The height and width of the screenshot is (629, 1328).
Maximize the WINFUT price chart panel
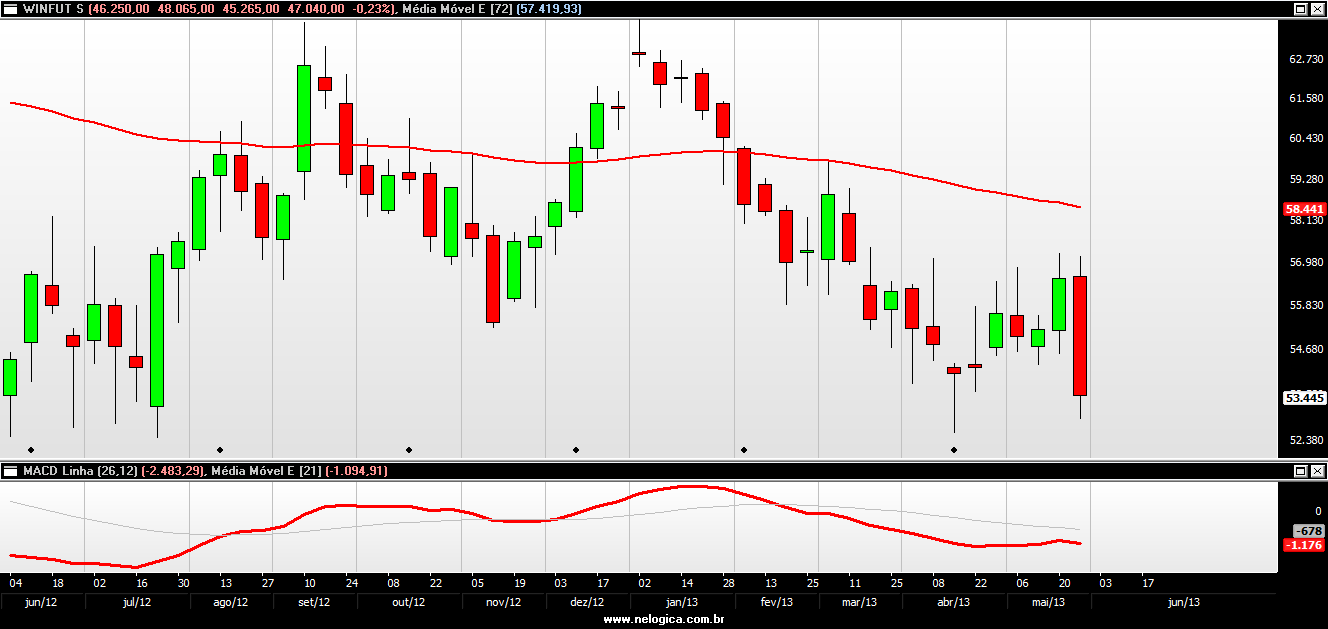(1301, 9)
